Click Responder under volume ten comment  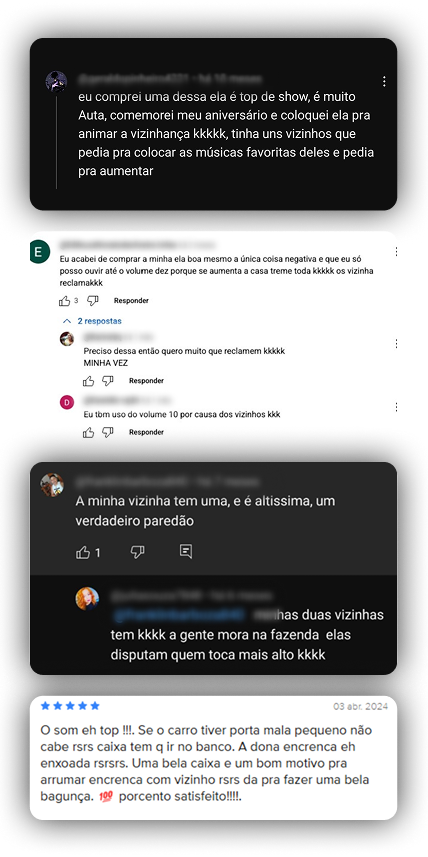(x=131, y=301)
